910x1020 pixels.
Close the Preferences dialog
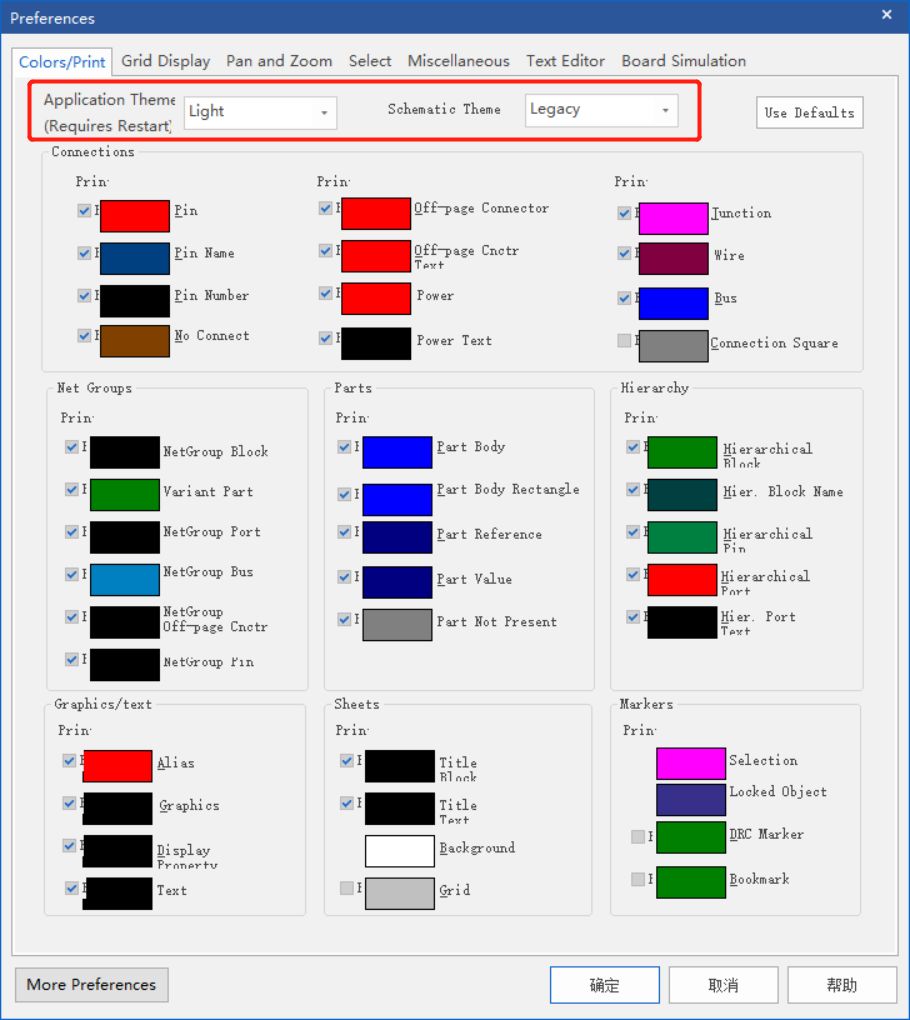887,15
